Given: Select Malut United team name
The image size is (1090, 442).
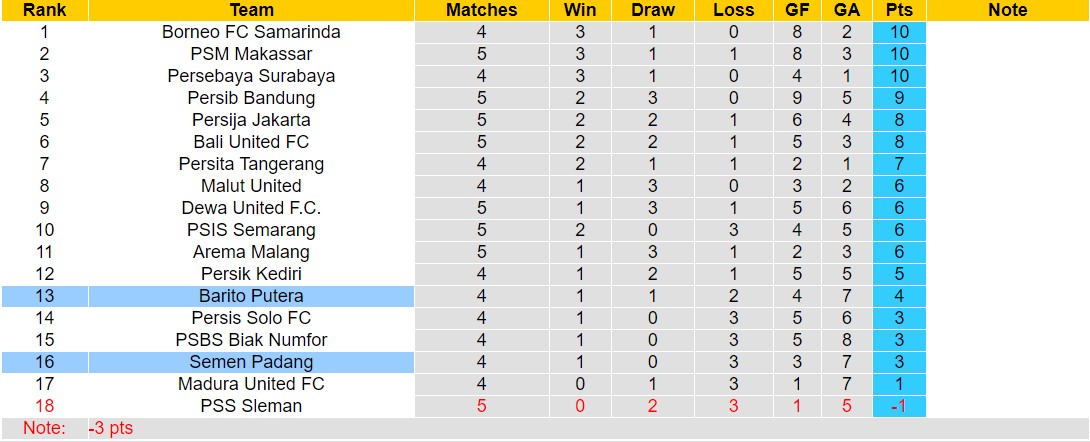Looking at the screenshot, I should (x=251, y=186).
